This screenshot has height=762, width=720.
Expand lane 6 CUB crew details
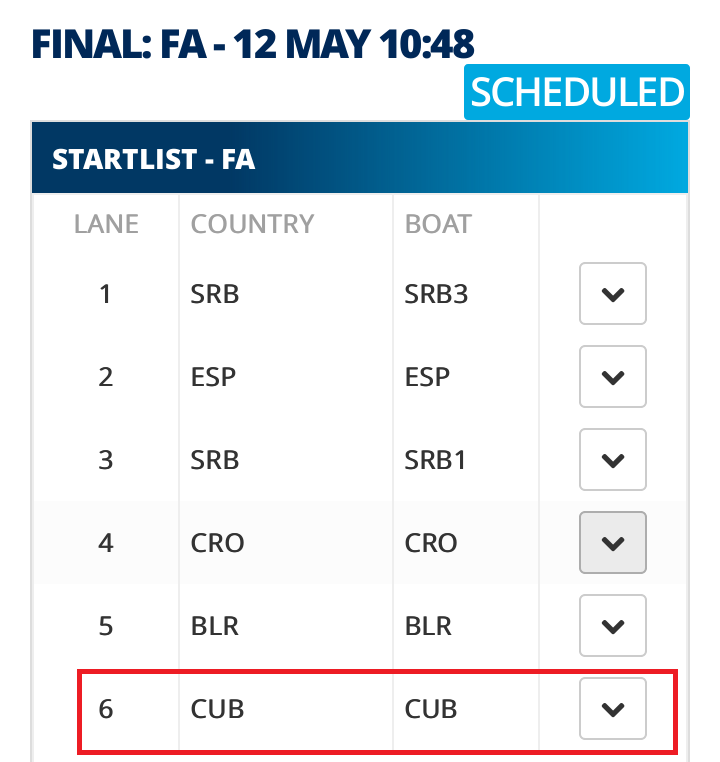tap(613, 709)
